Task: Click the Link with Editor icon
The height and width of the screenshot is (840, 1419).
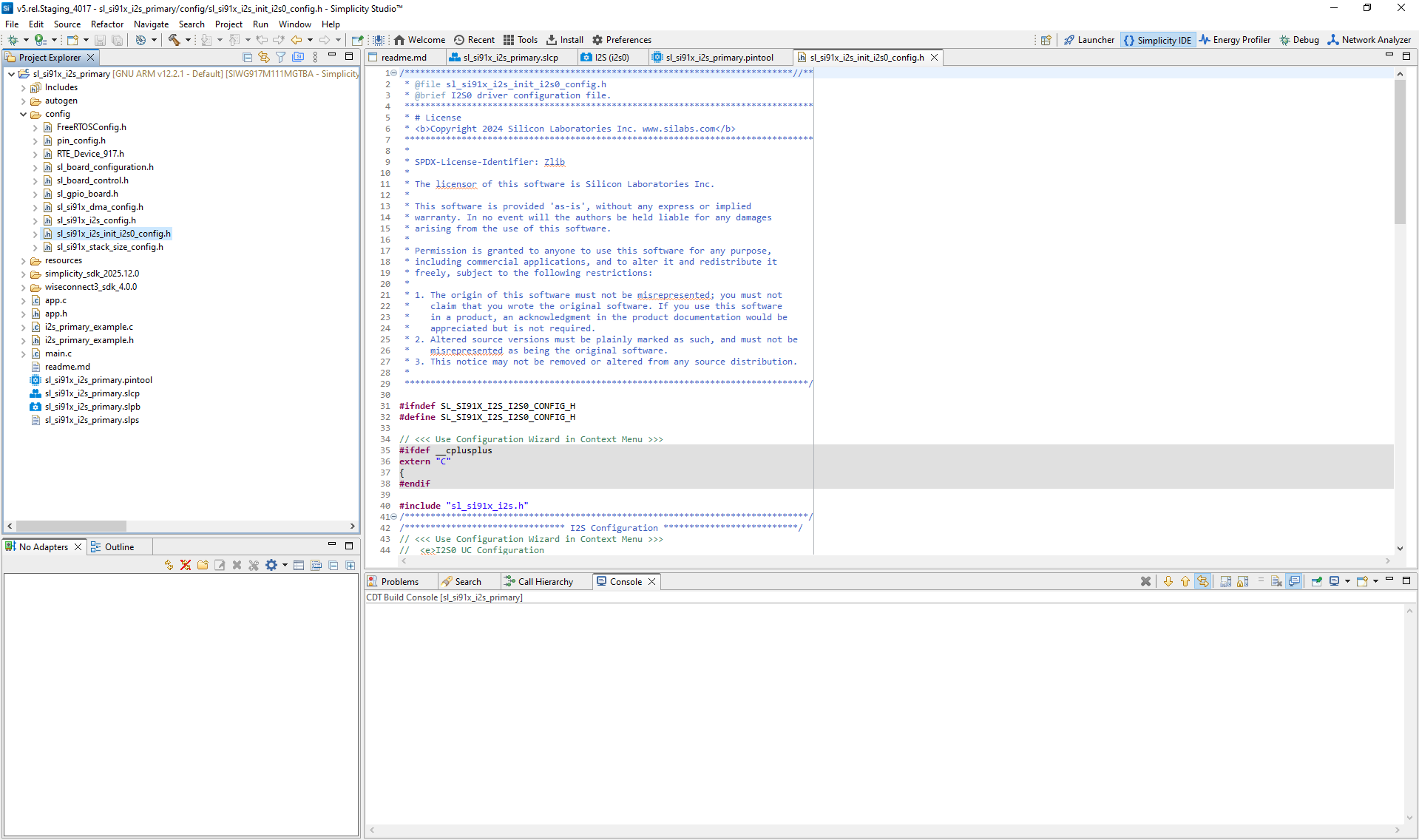Action: [264, 57]
